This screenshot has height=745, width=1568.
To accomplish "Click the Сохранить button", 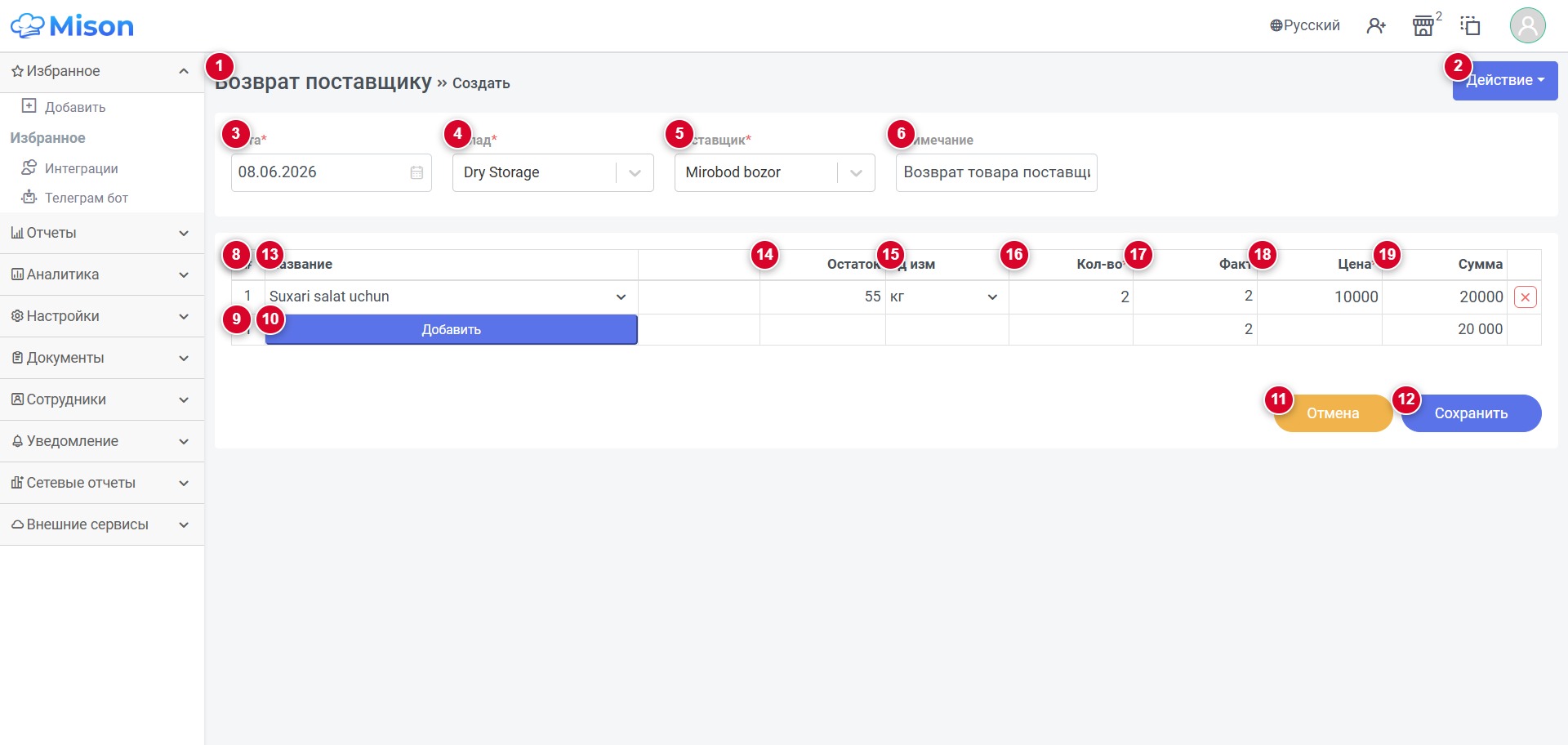I will pyautogui.click(x=1471, y=413).
